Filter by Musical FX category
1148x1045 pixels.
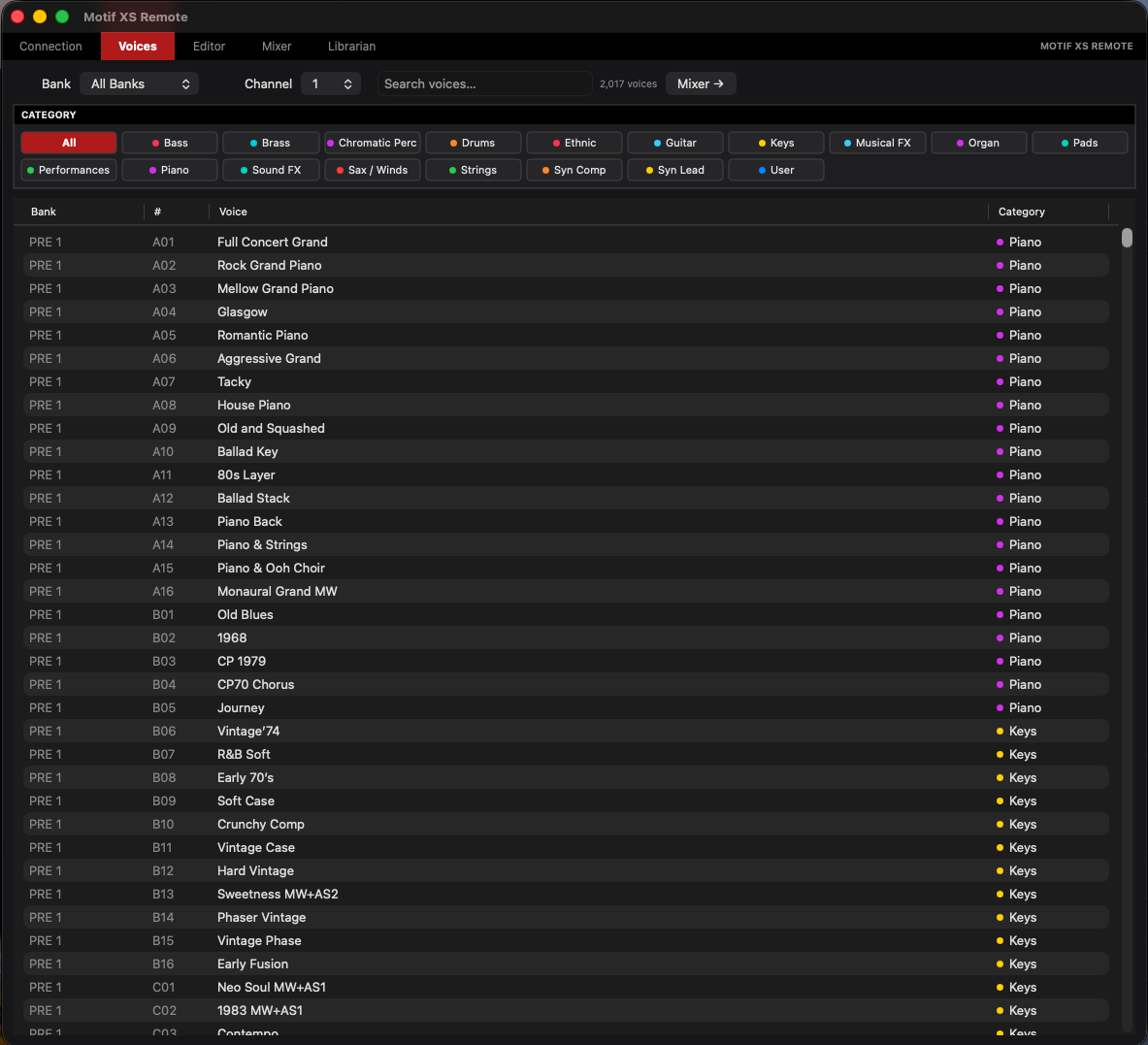[877, 143]
